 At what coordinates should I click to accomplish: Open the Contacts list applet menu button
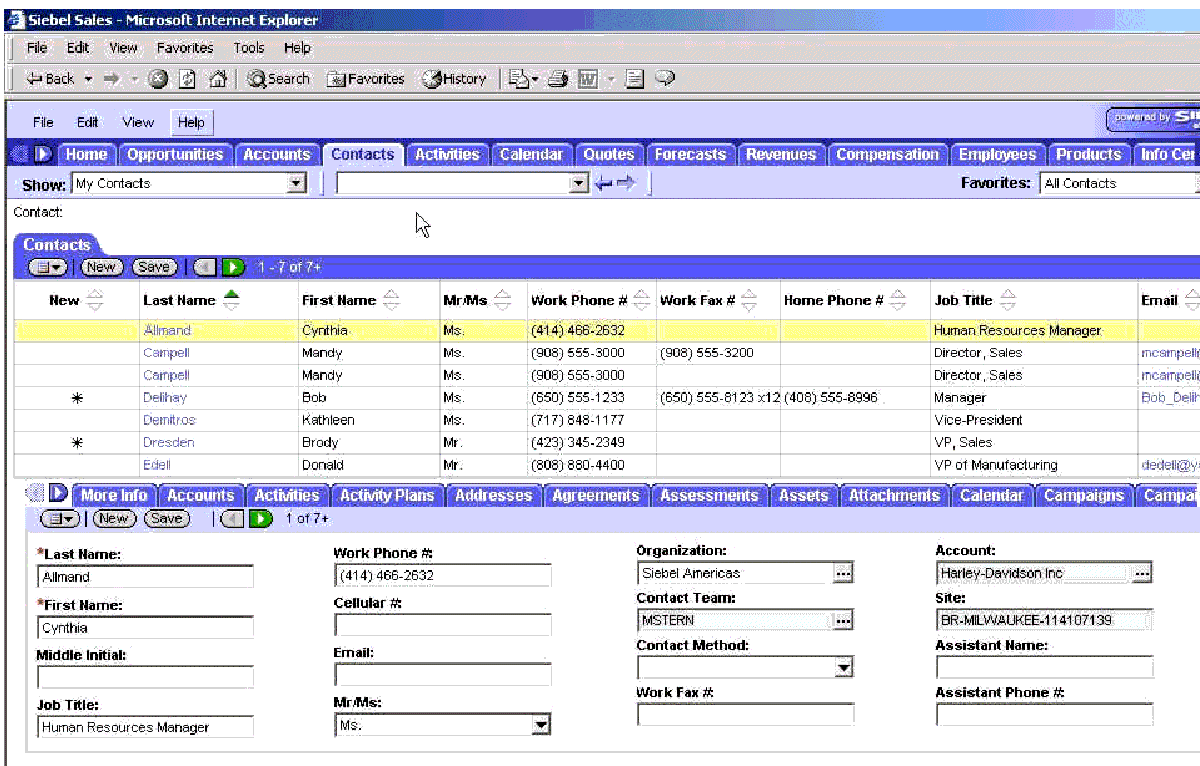point(47,267)
